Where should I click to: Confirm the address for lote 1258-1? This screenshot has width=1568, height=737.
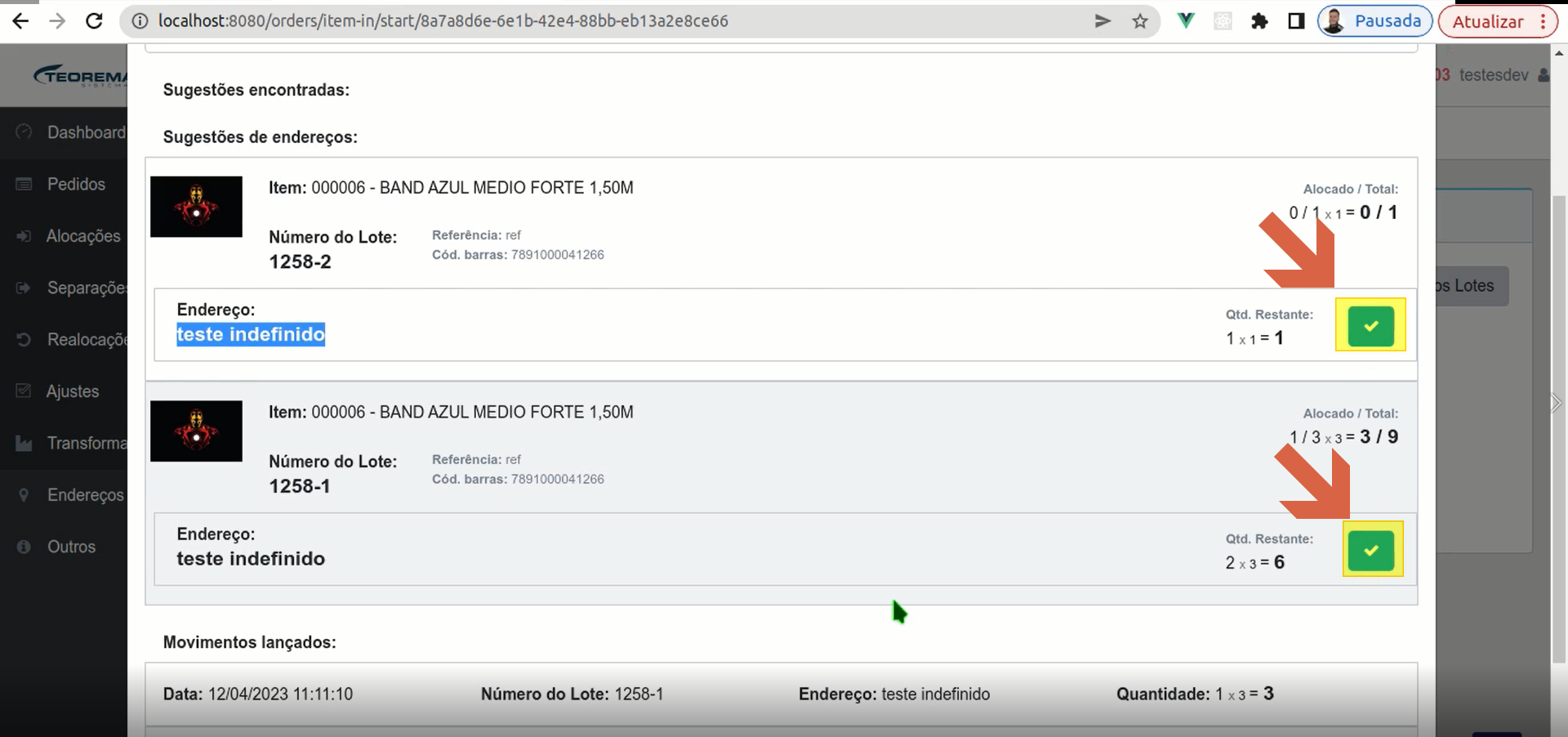pyautogui.click(x=1371, y=550)
